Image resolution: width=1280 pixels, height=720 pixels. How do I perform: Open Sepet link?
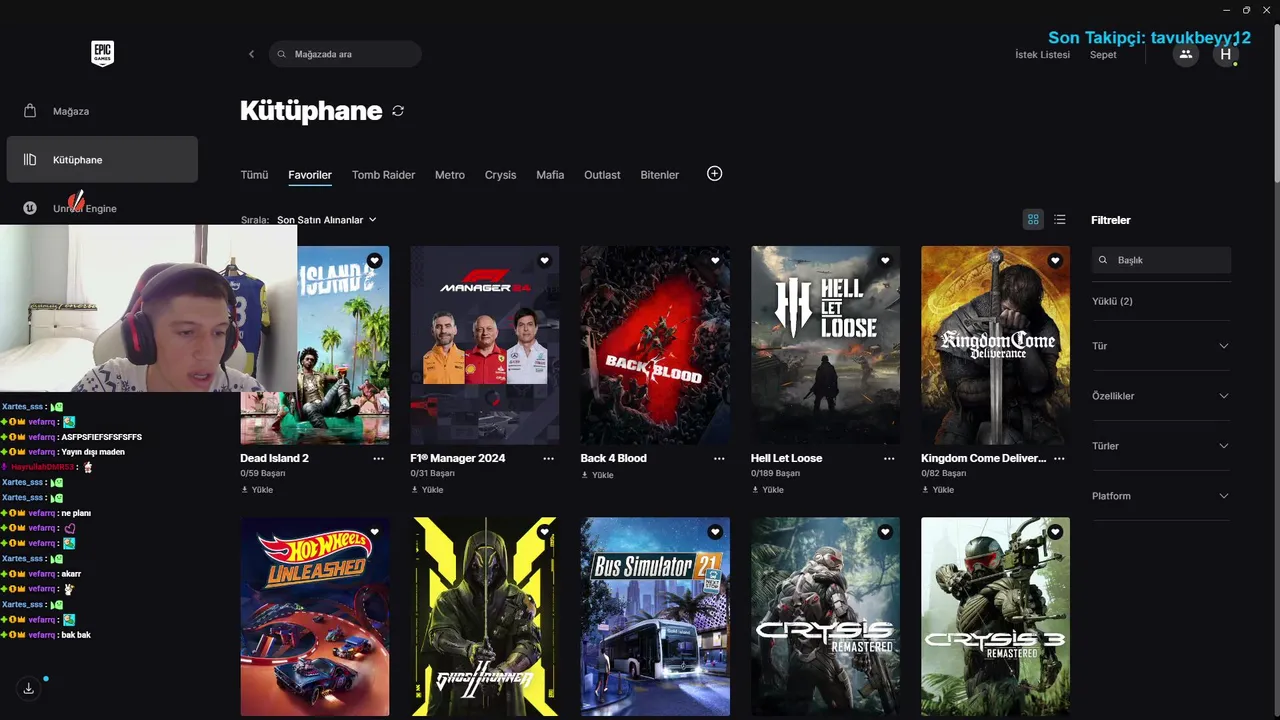[1103, 55]
